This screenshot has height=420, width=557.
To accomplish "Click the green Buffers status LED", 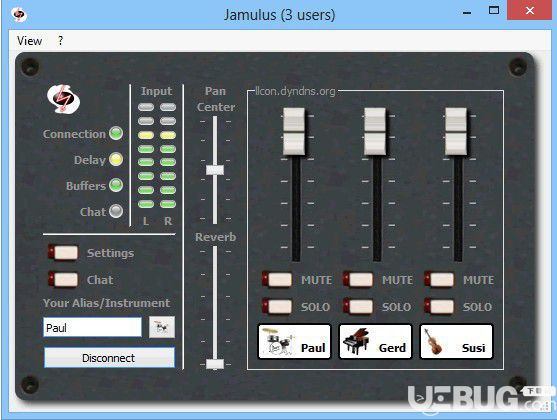I will (116, 185).
